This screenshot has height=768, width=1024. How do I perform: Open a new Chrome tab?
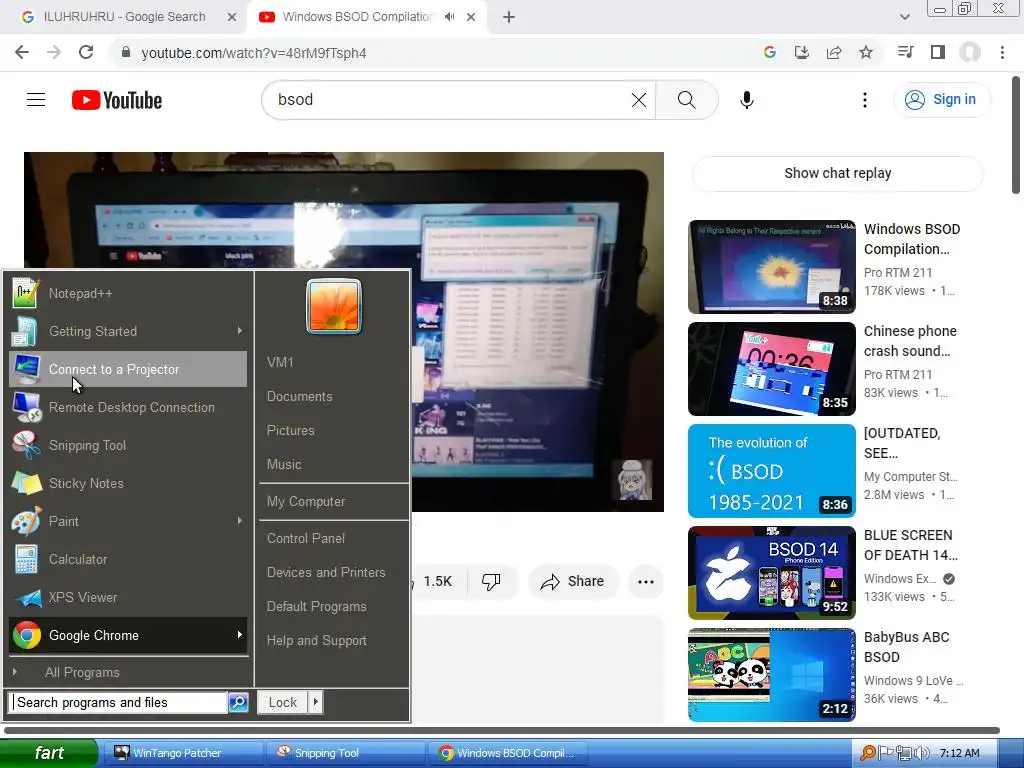coord(509,17)
